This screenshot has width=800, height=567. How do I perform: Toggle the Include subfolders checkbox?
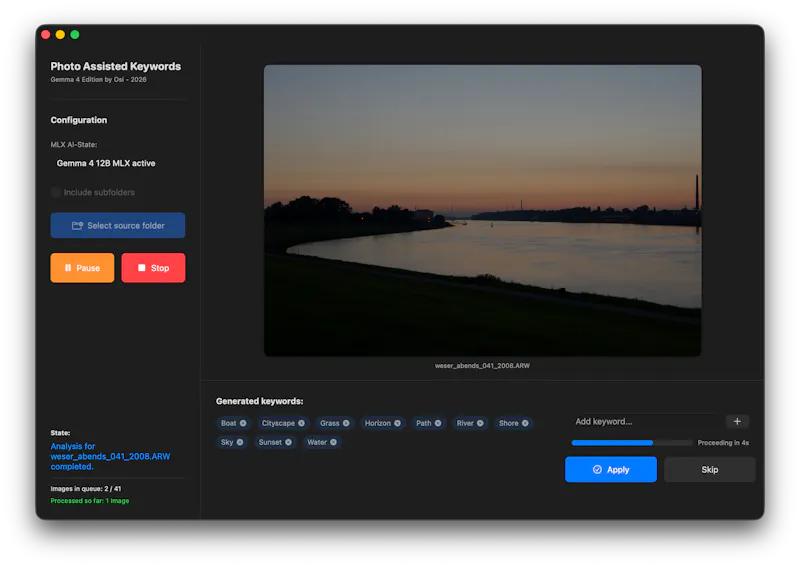click(x=56, y=192)
